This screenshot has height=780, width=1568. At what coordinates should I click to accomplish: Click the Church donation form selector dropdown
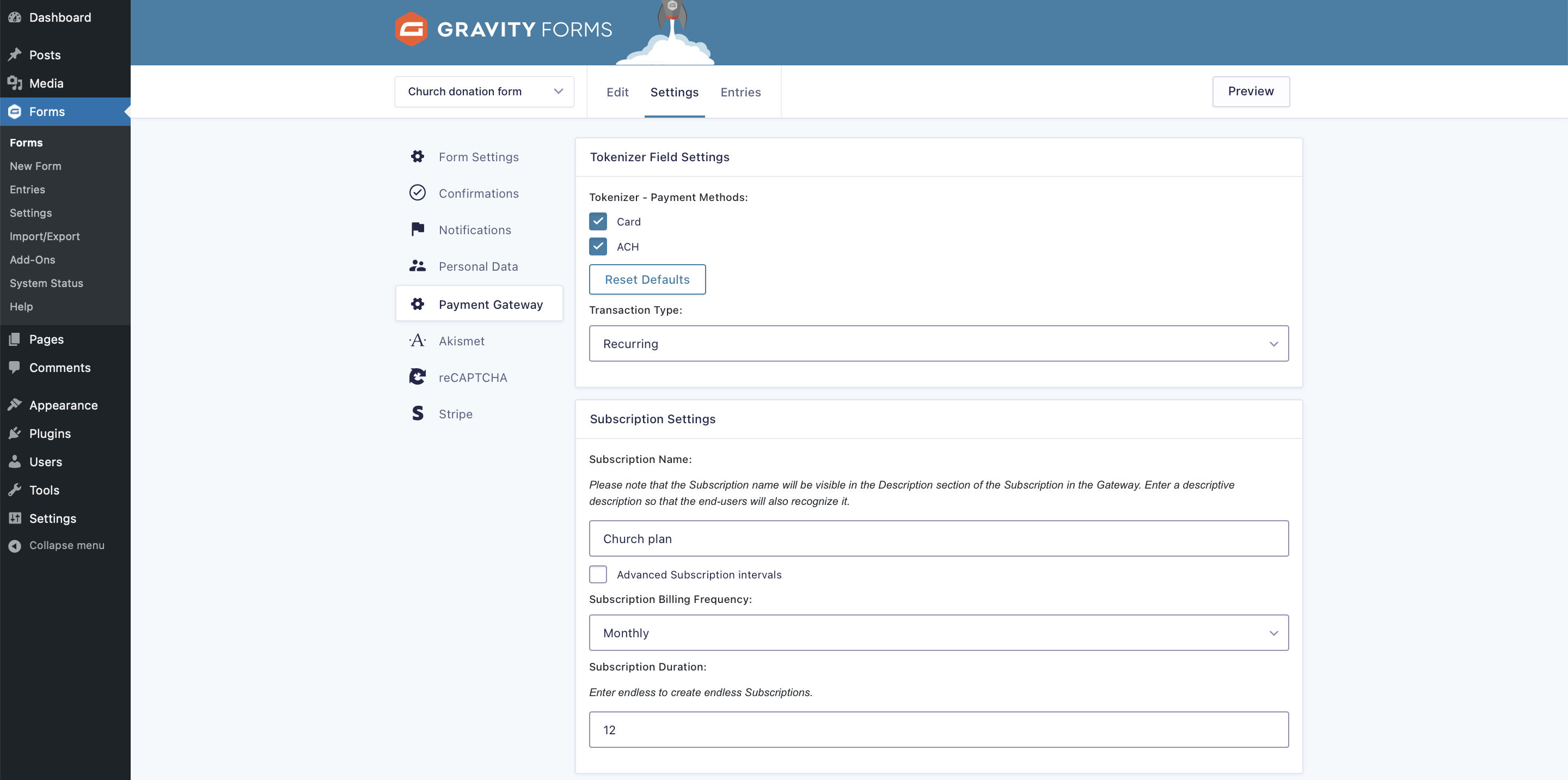[484, 92]
